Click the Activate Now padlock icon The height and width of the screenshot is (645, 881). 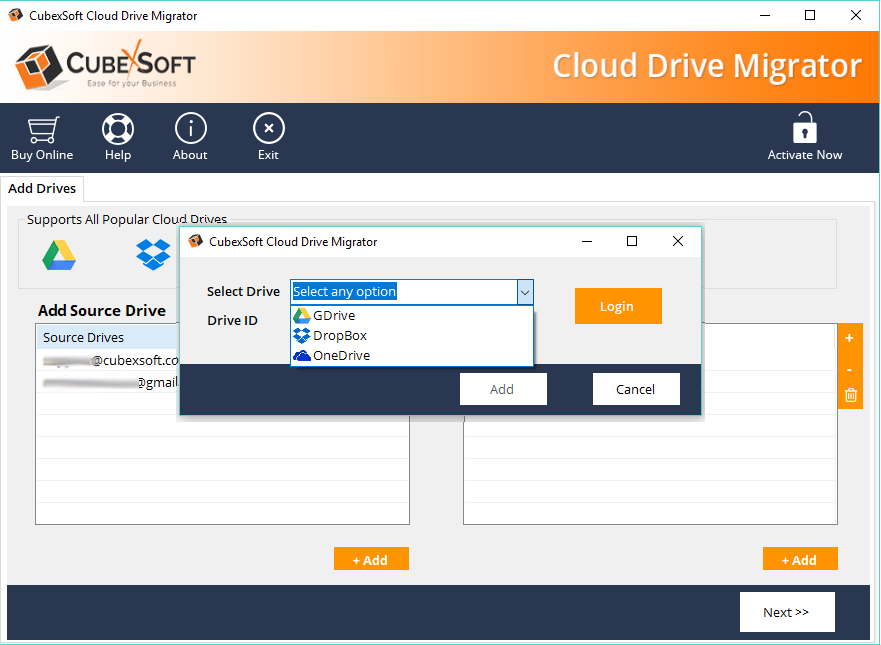point(804,129)
